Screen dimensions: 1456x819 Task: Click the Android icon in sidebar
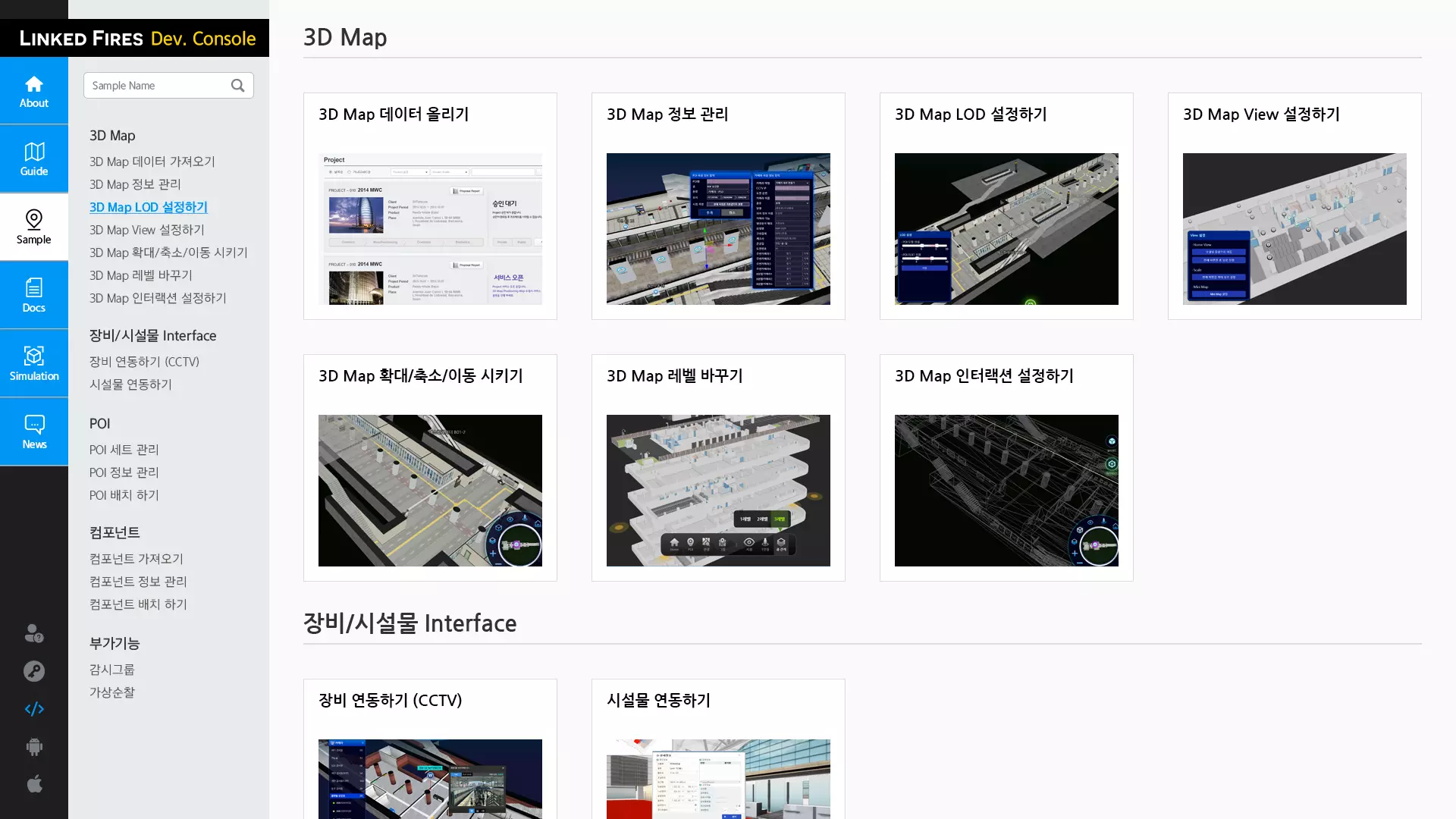coord(34,747)
